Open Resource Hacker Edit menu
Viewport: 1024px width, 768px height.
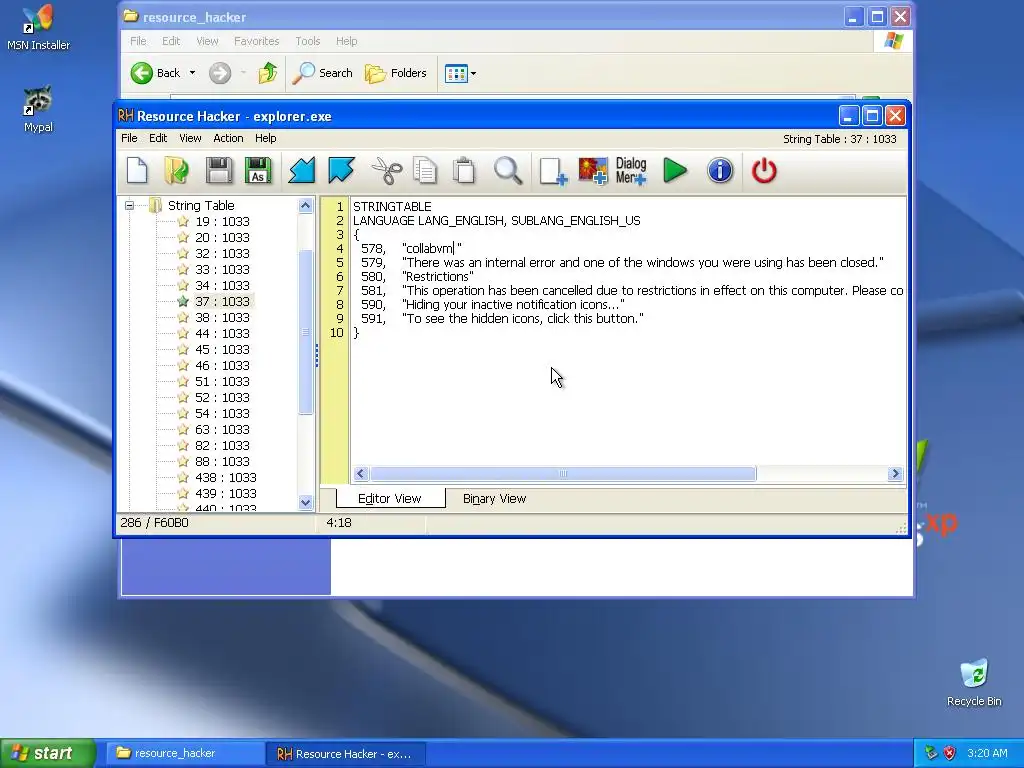coord(158,138)
